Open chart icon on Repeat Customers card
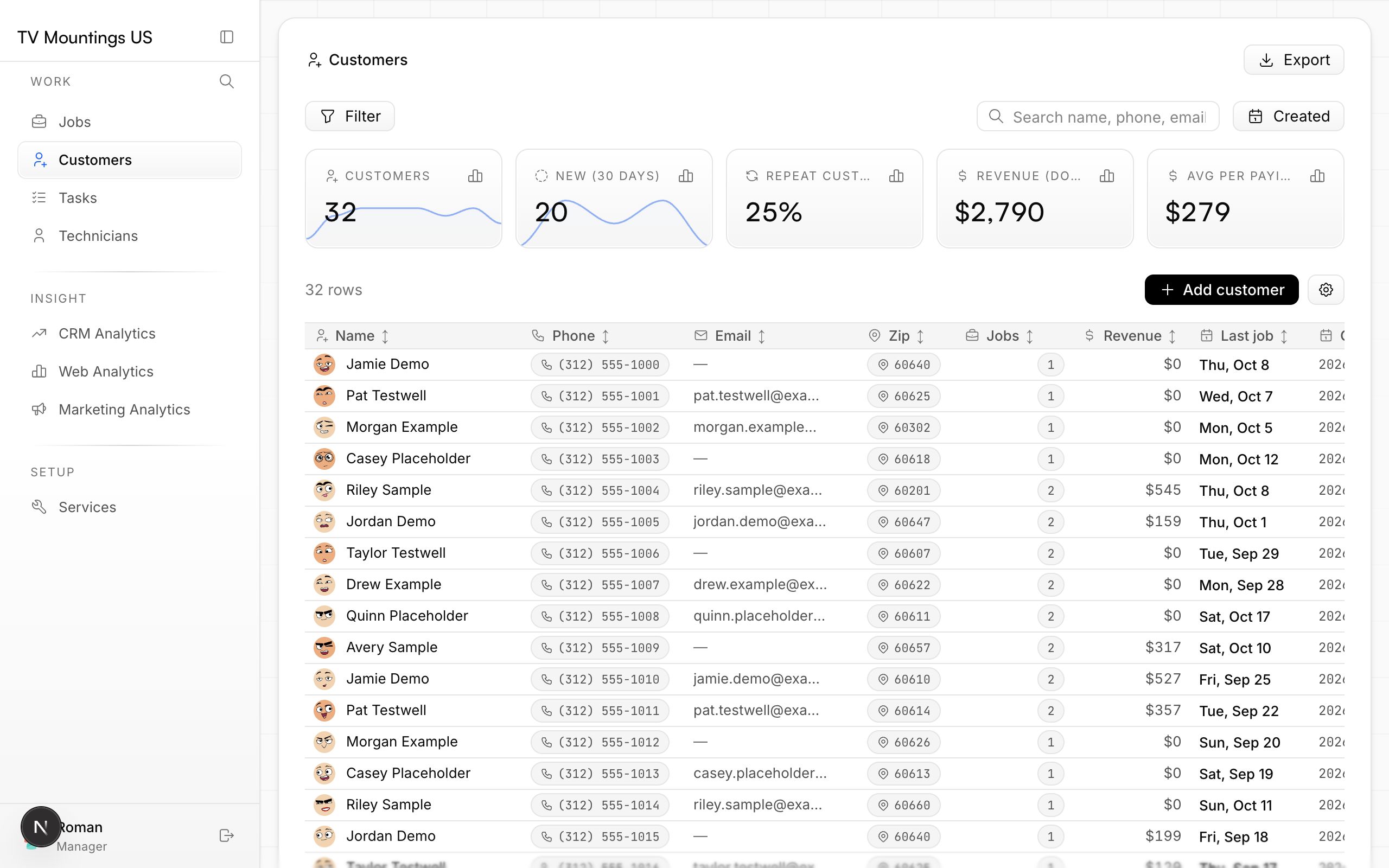This screenshot has height=868, width=1389. pyautogui.click(x=896, y=176)
